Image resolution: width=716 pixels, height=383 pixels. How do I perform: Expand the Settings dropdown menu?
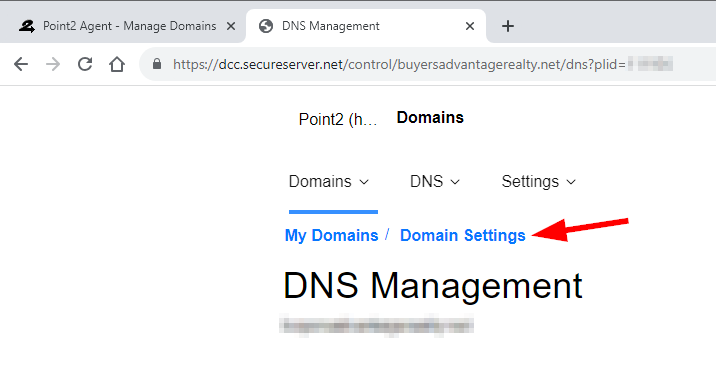539,182
